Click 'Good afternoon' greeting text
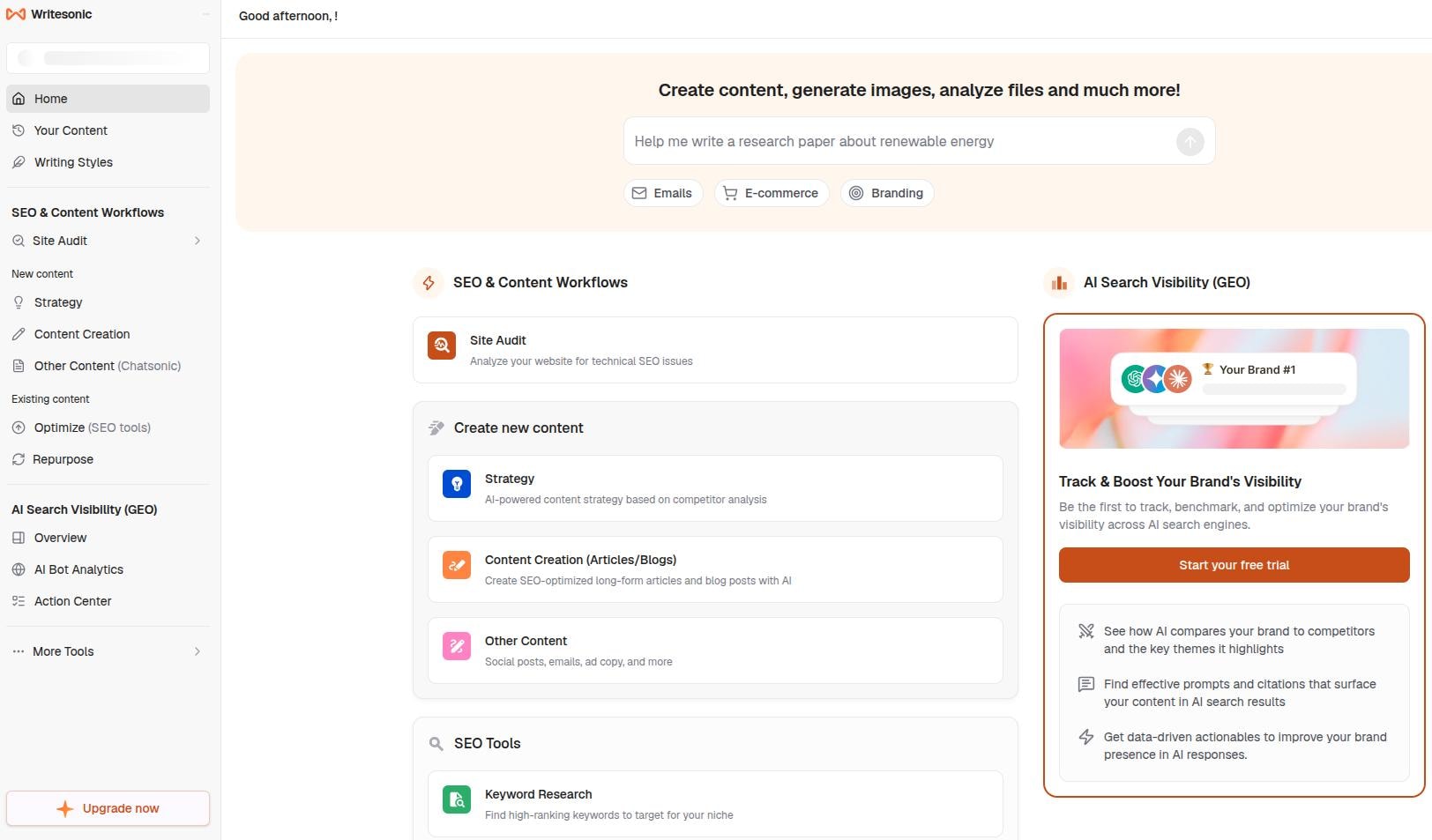Image resolution: width=1432 pixels, height=840 pixels. [288, 16]
